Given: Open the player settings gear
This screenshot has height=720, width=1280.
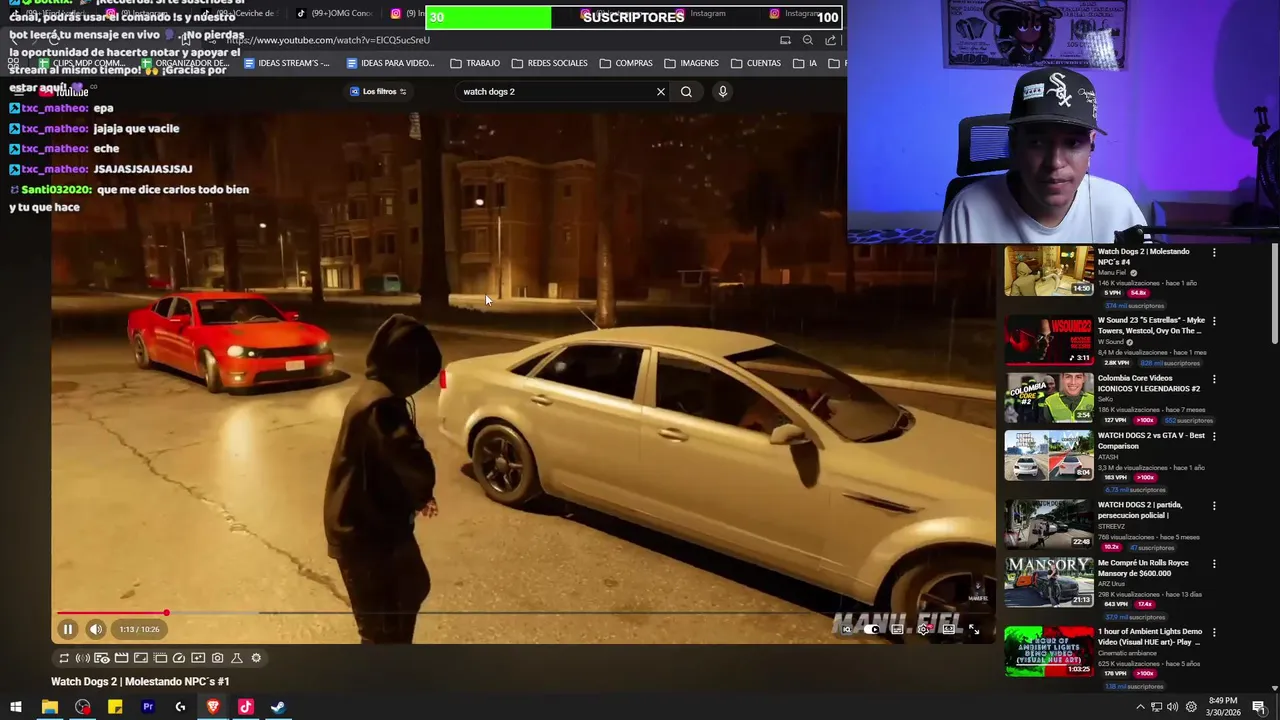Looking at the screenshot, I should coord(924,629).
